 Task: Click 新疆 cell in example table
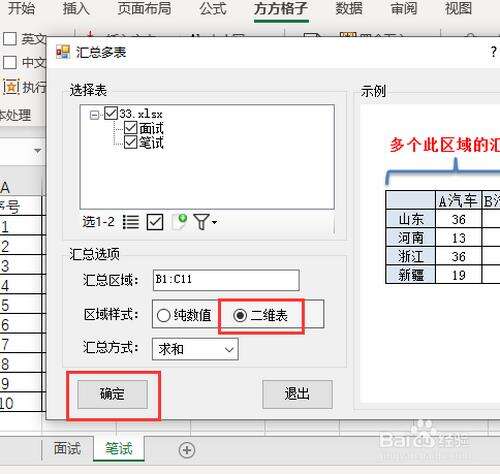[x=411, y=275]
